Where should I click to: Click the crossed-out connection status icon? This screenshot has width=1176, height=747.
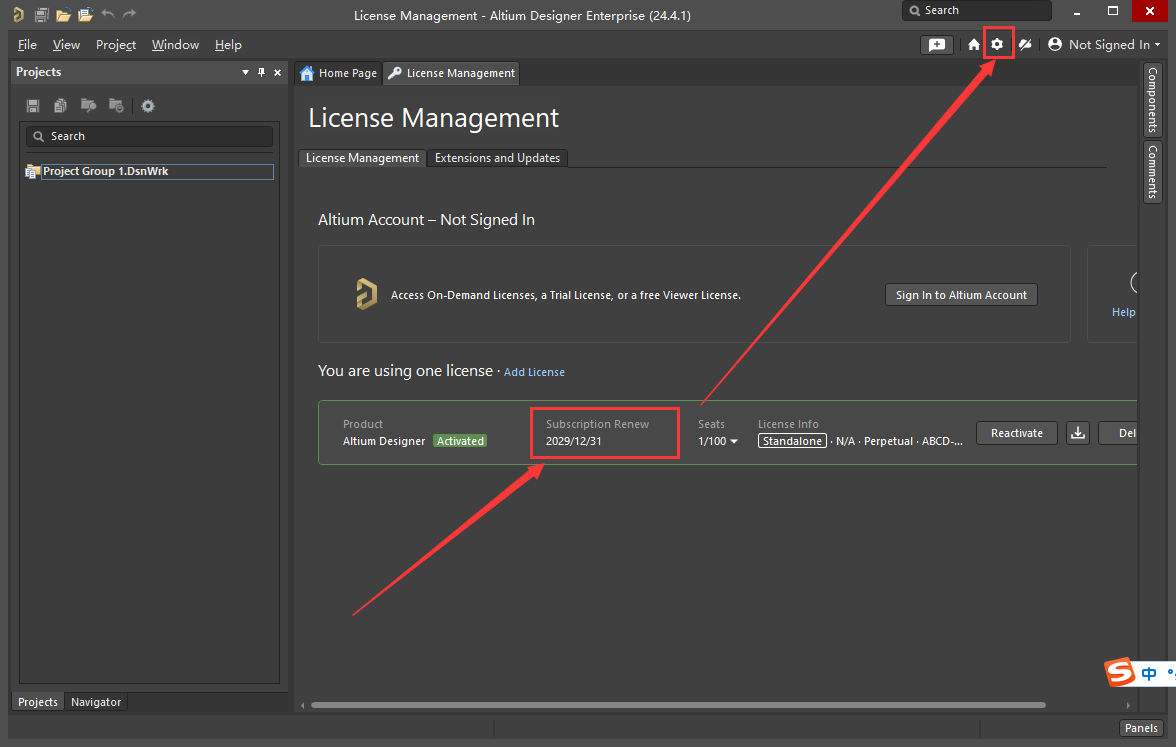(1025, 45)
